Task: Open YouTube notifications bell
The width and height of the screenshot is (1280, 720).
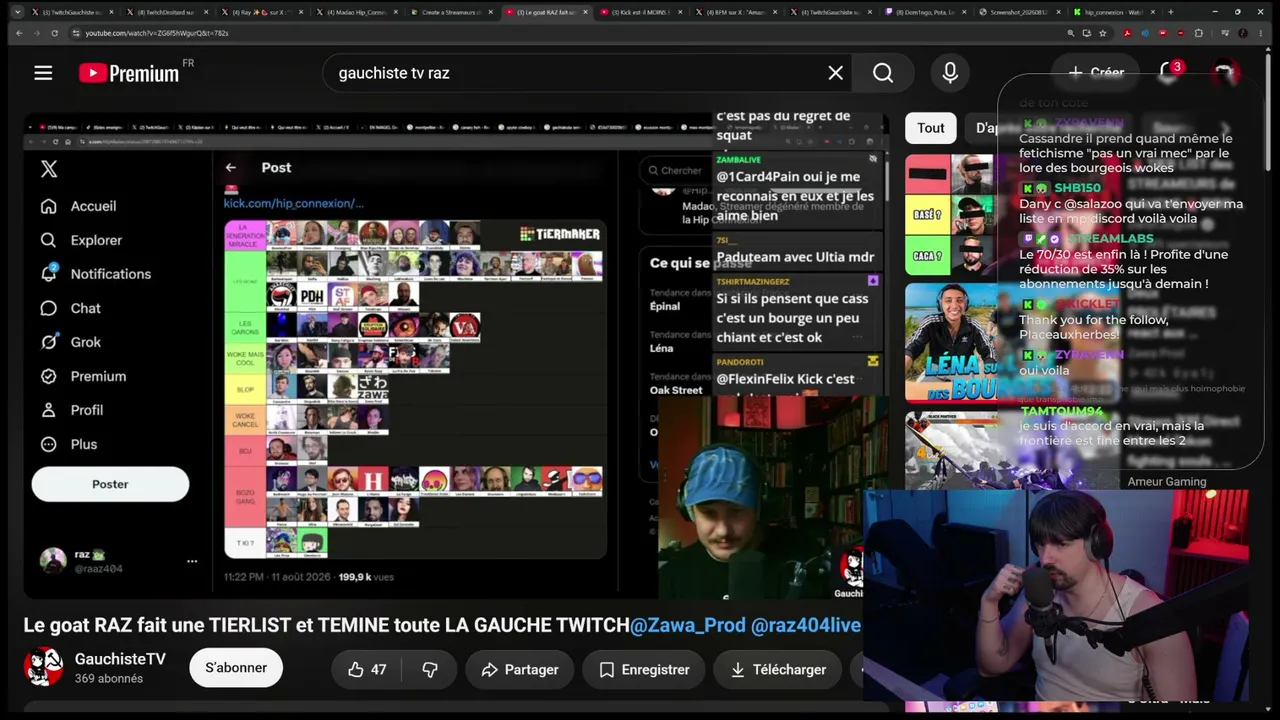Action: pyautogui.click(x=1168, y=72)
